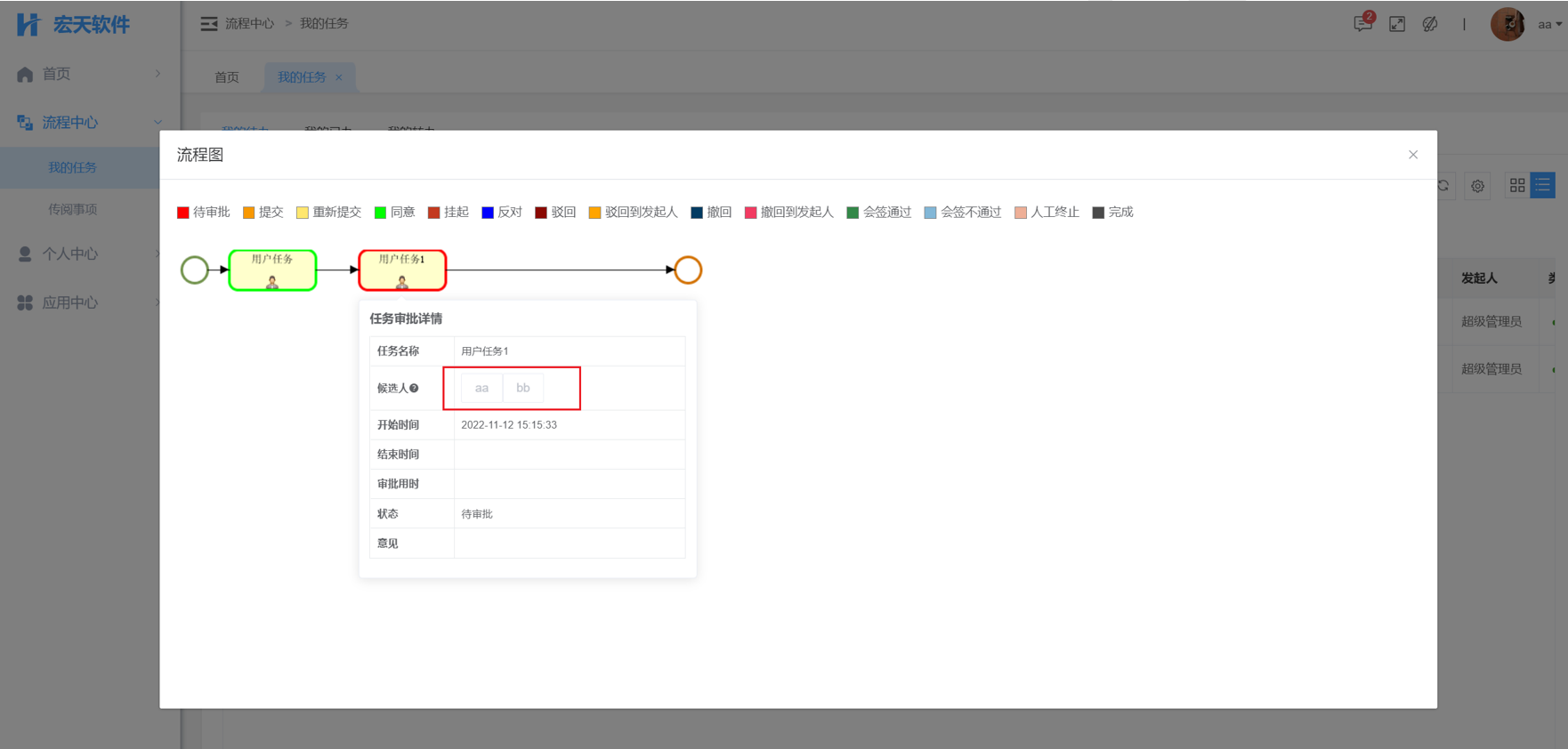Toggle fullscreen mode icon

coord(1397,24)
